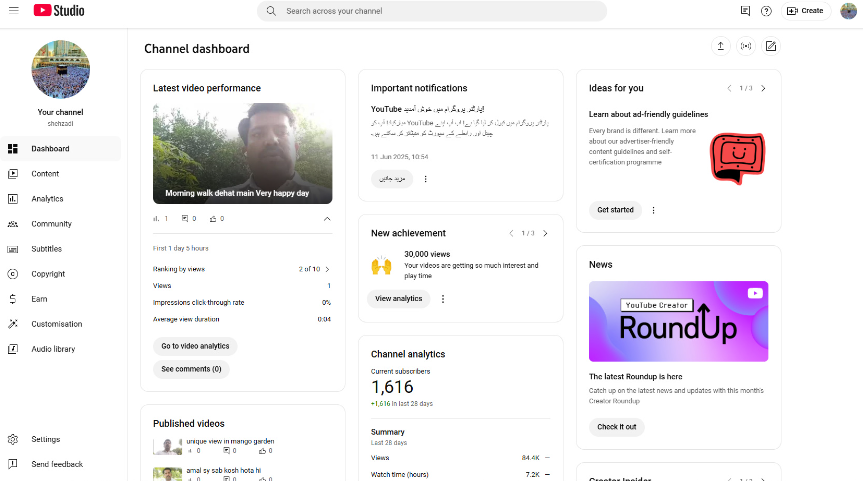Click the 1,616 current subscribers count

pos(392,387)
